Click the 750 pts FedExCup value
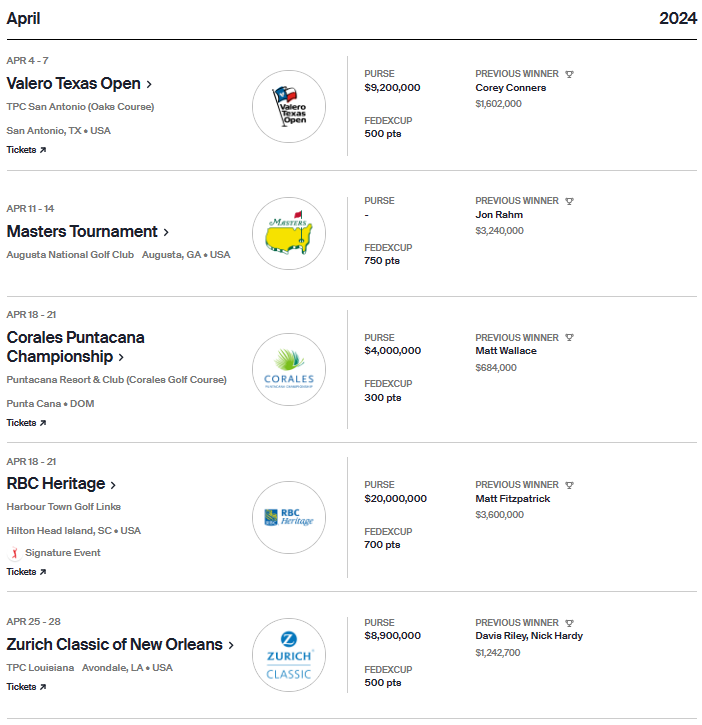The height and width of the screenshot is (725, 702). [382, 261]
